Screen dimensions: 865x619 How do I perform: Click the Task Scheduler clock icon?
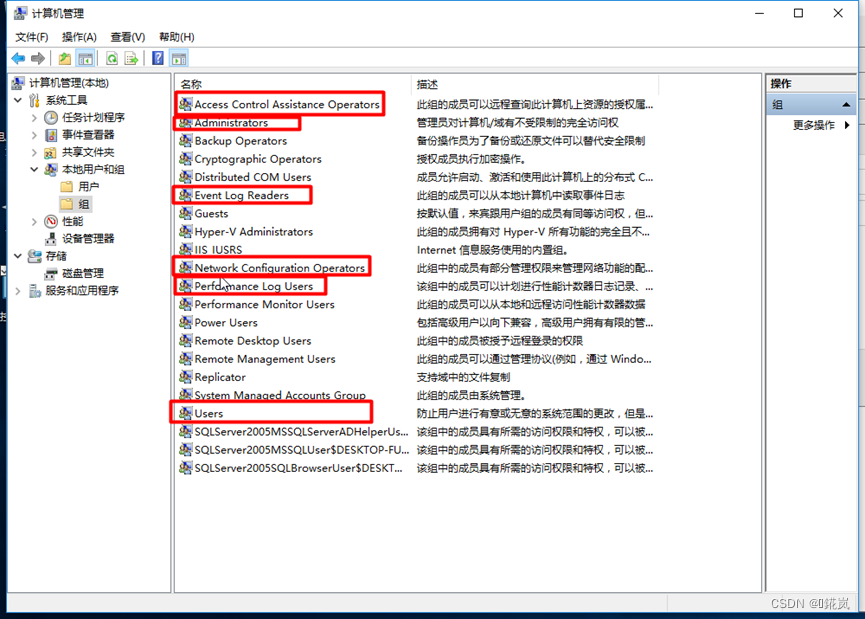click(51, 118)
